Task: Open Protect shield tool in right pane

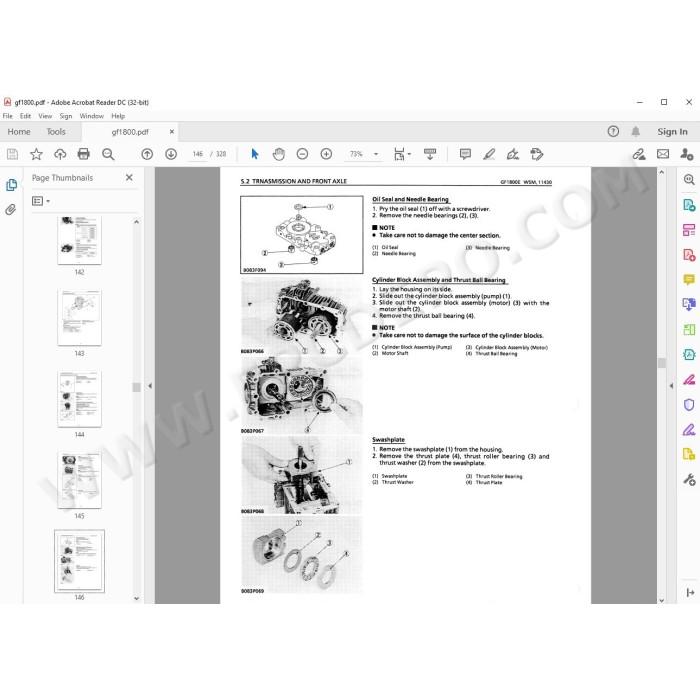Action: (689, 405)
